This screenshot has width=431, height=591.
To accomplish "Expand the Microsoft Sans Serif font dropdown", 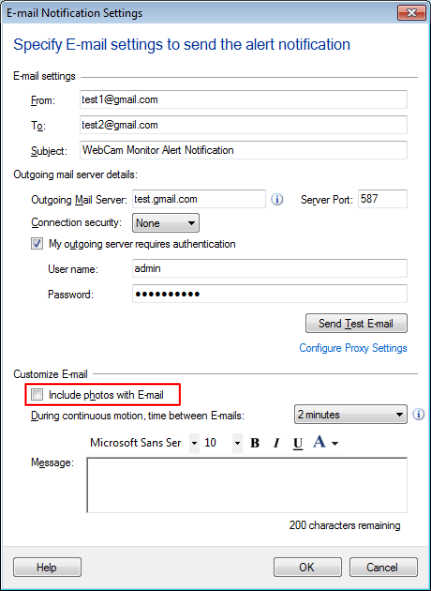I will click(194, 442).
